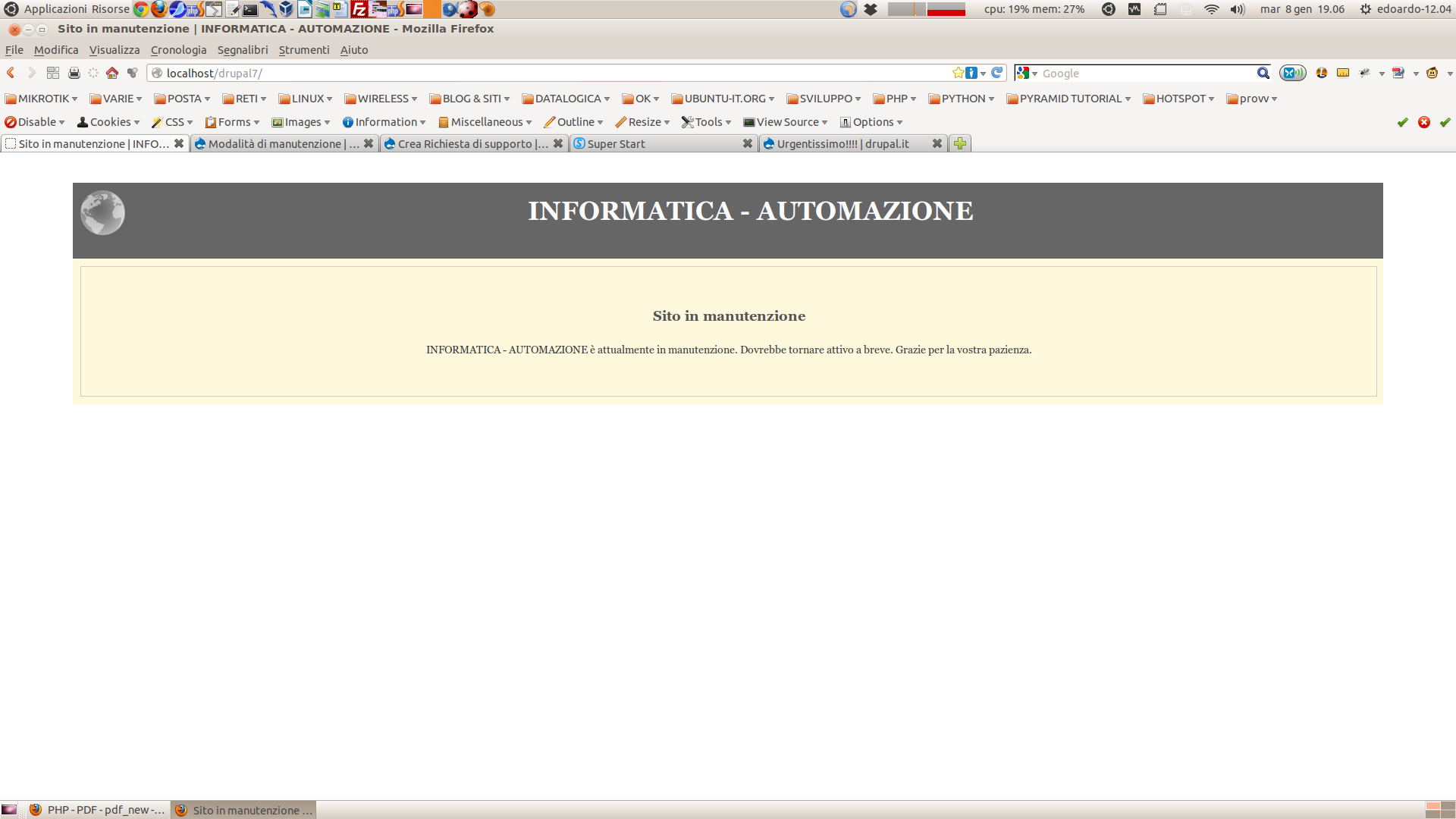The image size is (1456, 819).
Task: Open the Options dropdown in Web Developer toolbar
Action: [871, 122]
